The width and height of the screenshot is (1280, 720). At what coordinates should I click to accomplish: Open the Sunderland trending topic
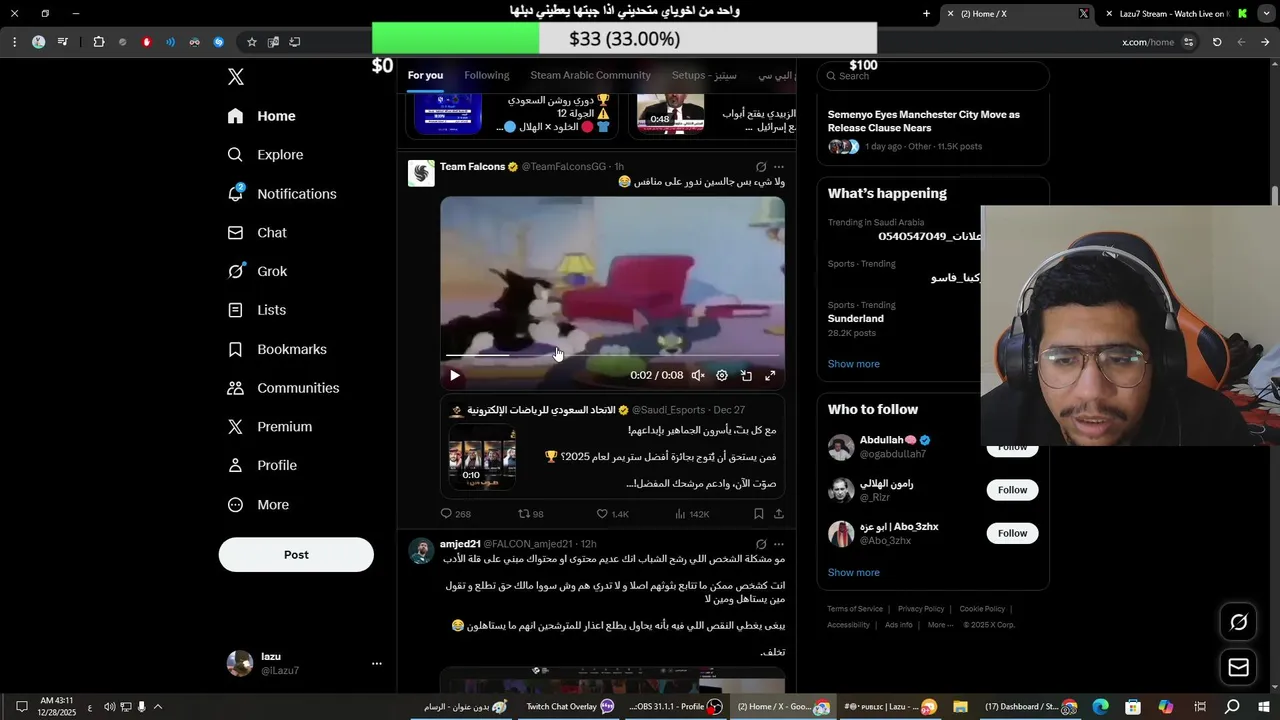point(856,319)
